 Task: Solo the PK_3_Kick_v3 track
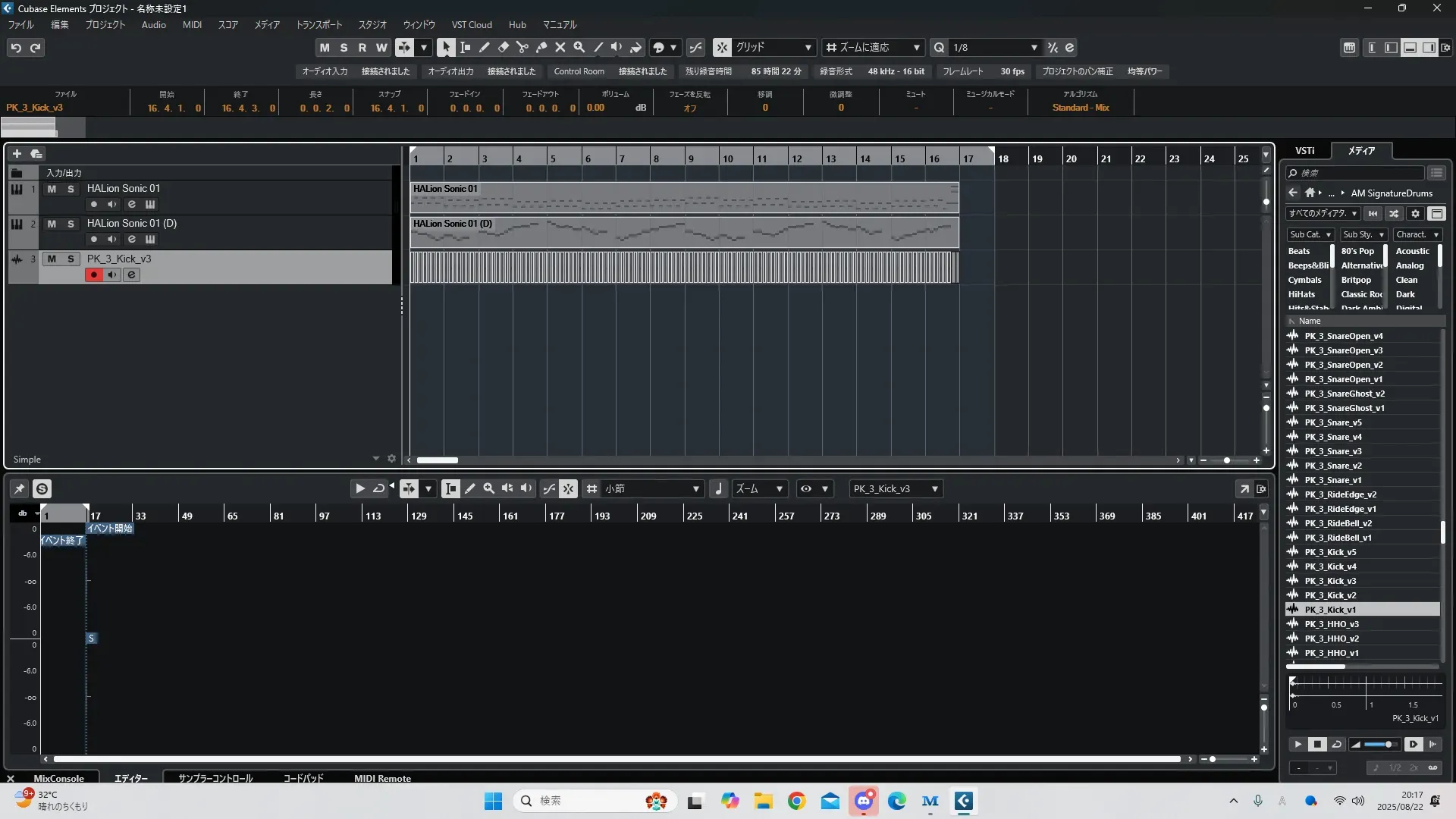[x=71, y=259]
